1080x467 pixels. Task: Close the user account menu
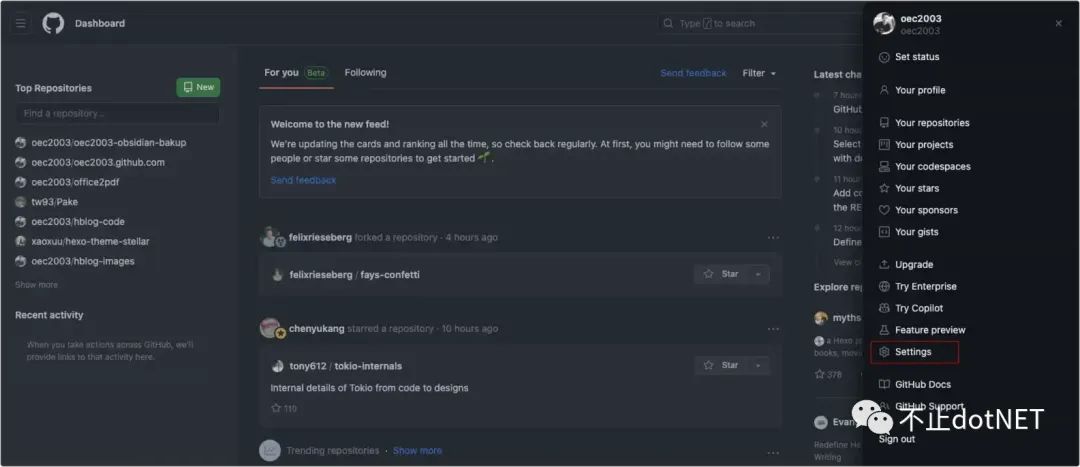pyautogui.click(x=1058, y=24)
